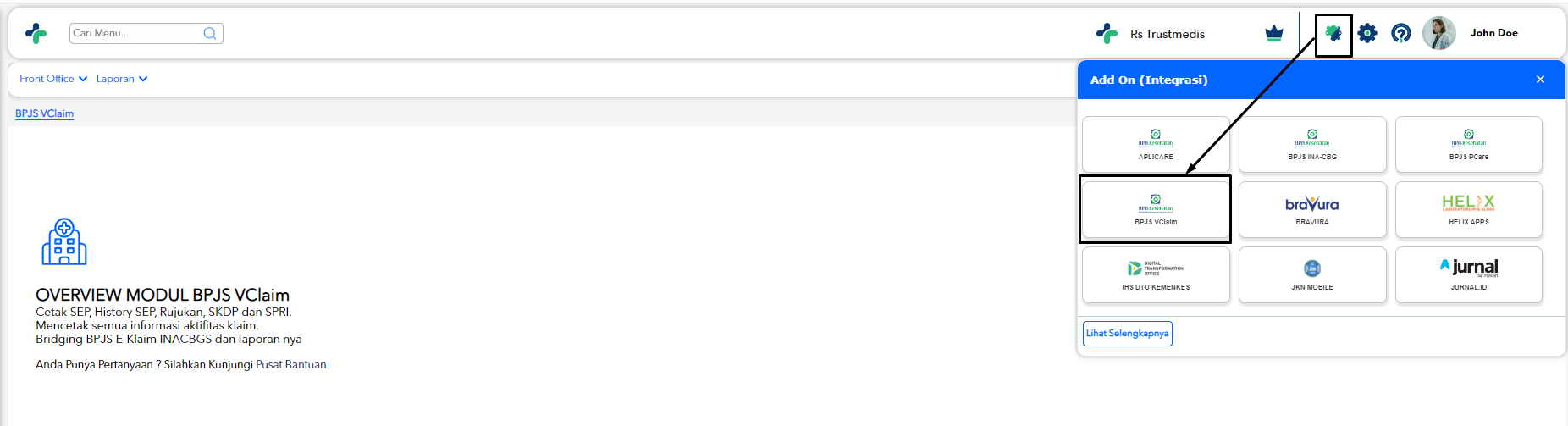Open the JKN MOBILE add-on

coord(1312,274)
